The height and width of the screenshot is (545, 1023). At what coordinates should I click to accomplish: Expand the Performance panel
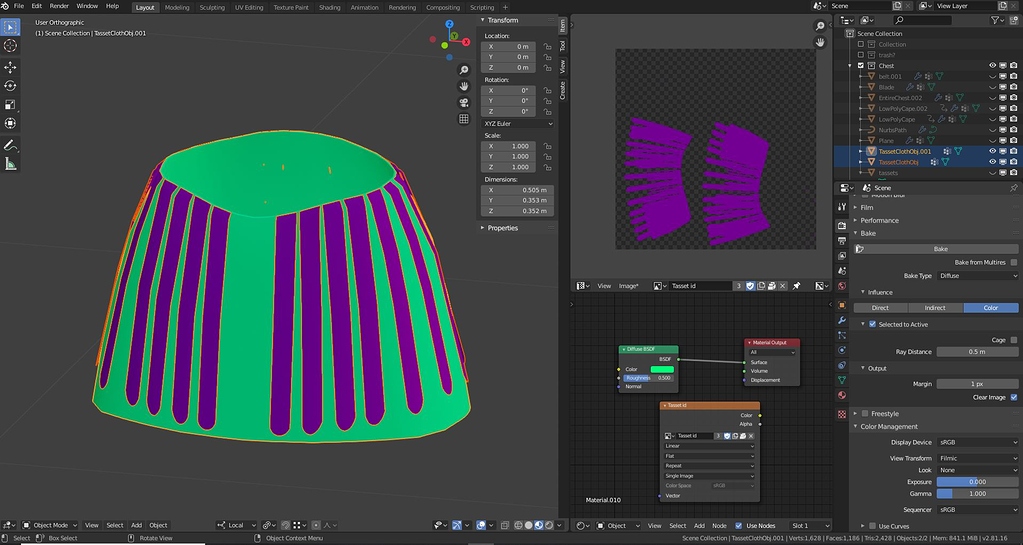tap(879, 221)
